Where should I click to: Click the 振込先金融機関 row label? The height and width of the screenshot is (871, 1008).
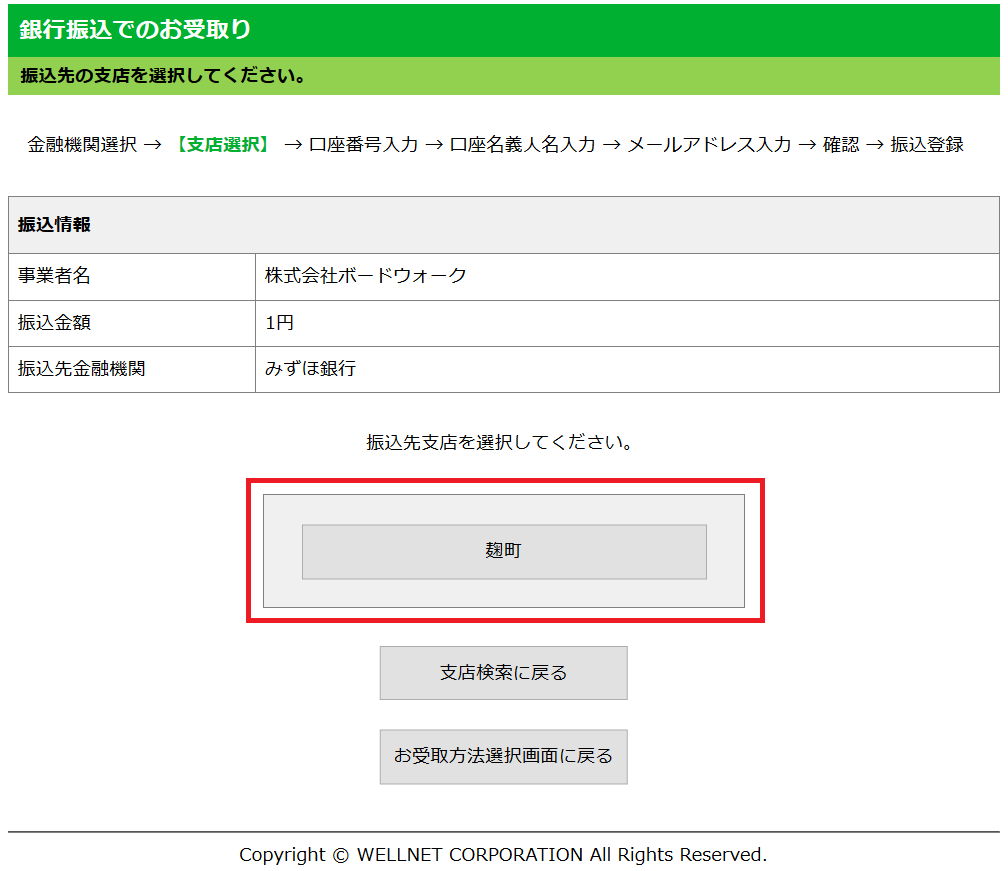point(82,369)
